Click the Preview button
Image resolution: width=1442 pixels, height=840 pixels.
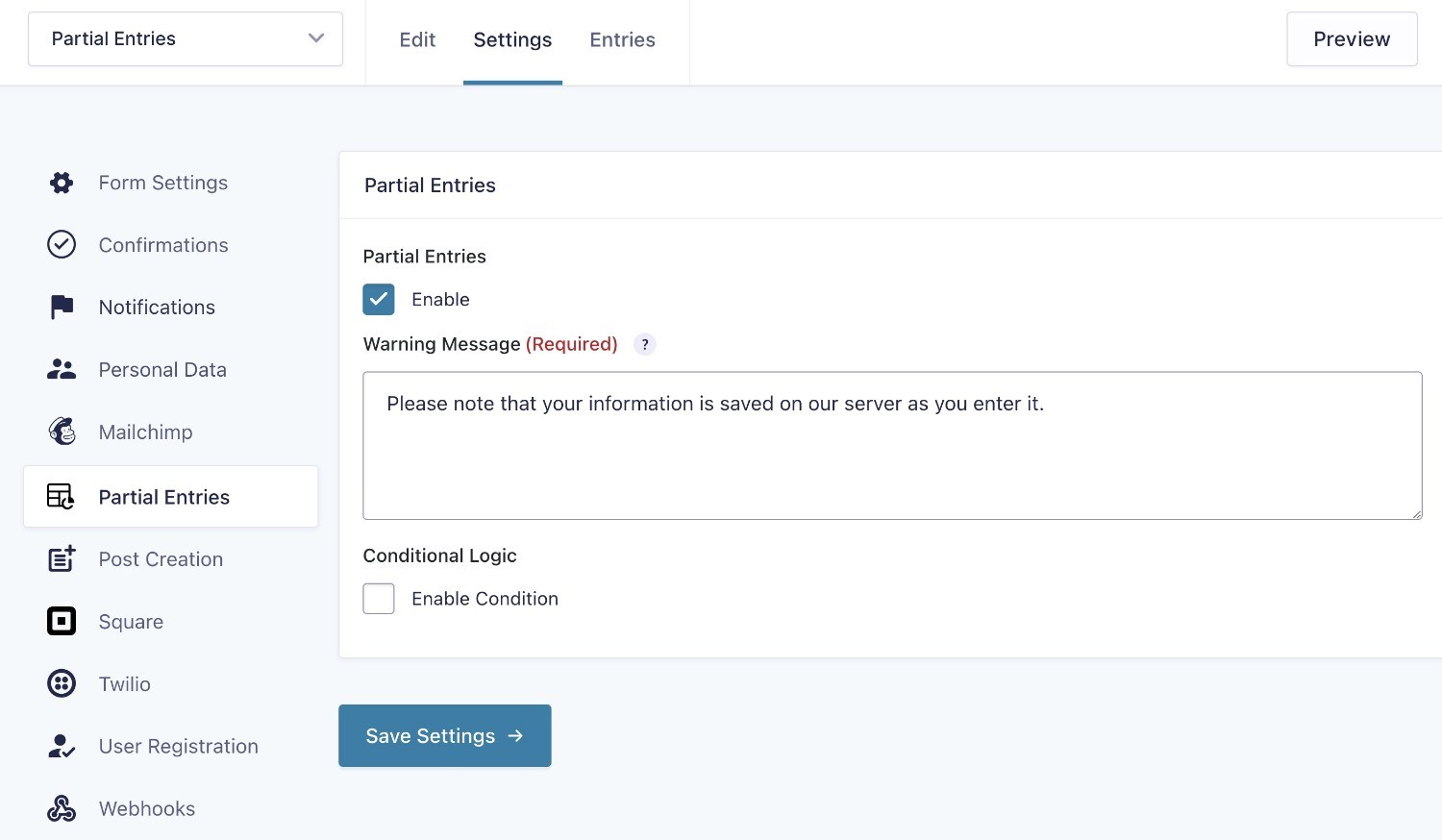[1352, 39]
